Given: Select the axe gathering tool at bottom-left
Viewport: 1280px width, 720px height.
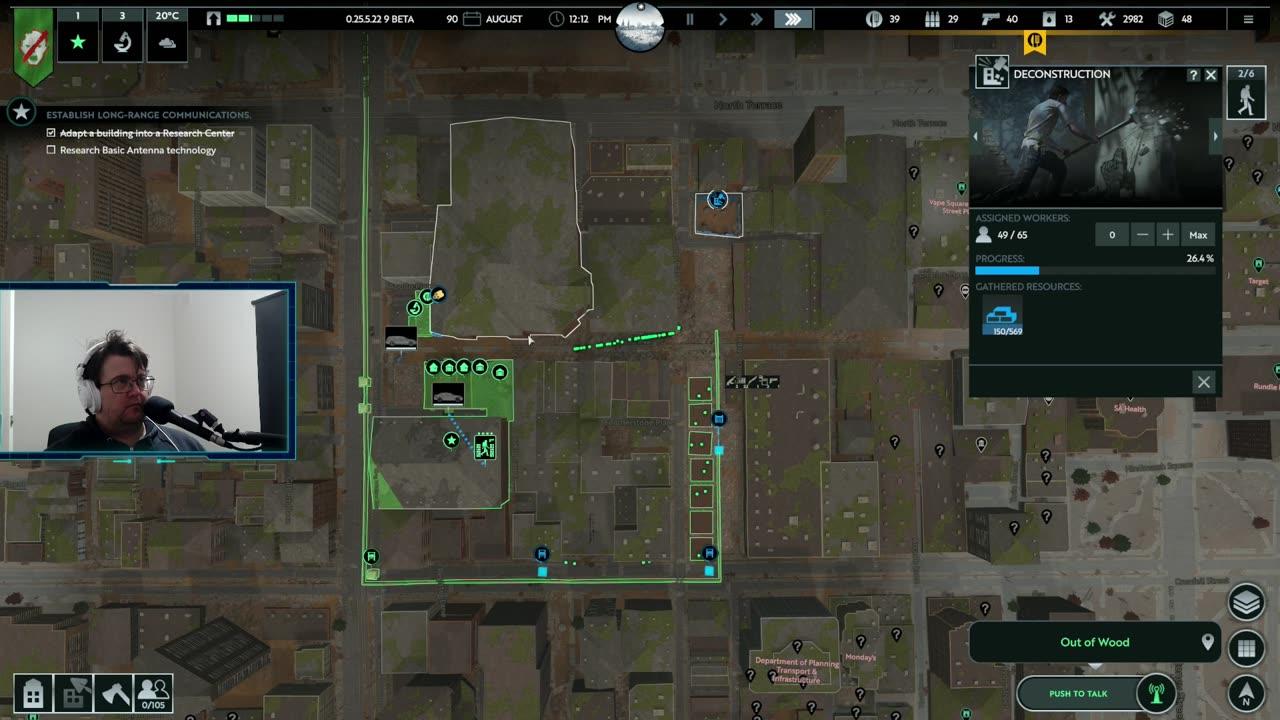Looking at the screenshot, I should tap(113, 693).
